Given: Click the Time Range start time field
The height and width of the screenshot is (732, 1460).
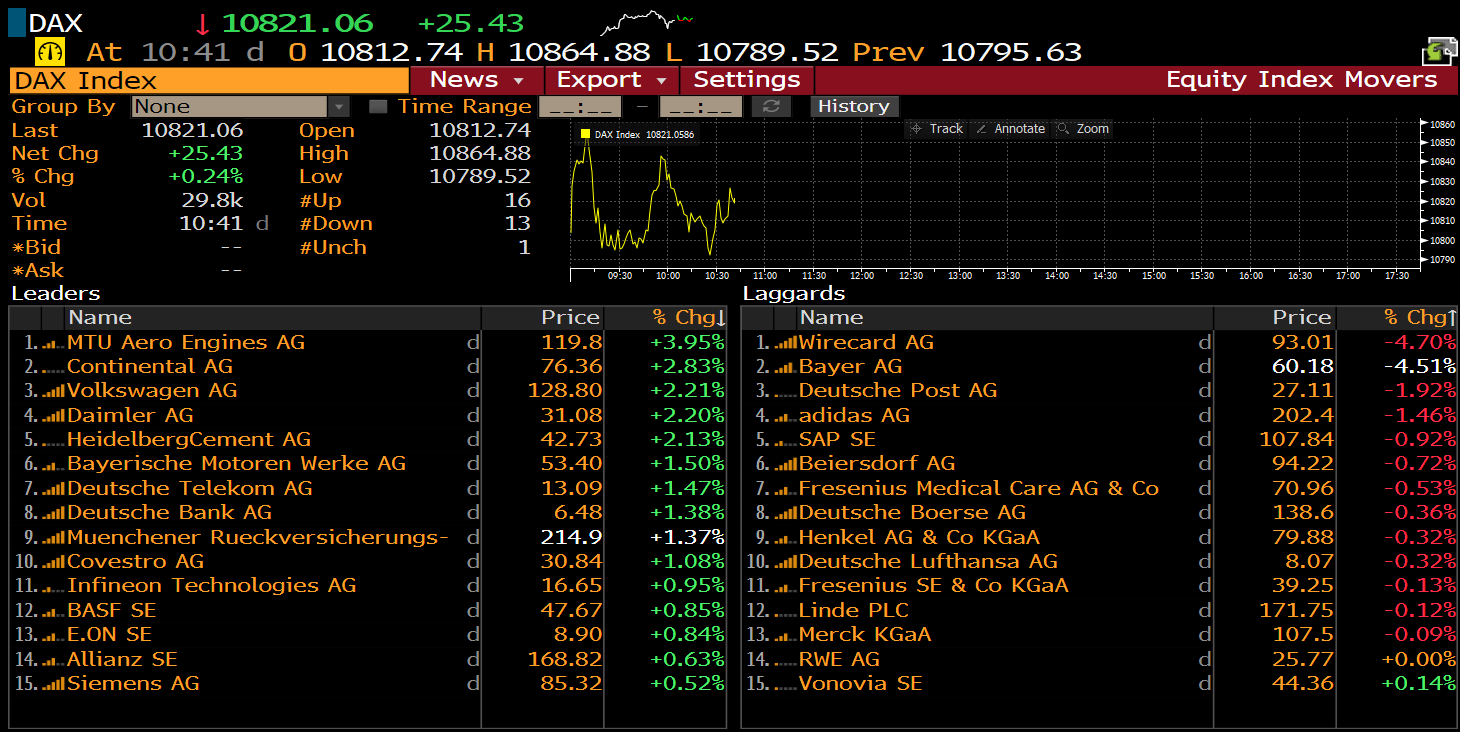Looking at the screenshot, I should point(580,107).
